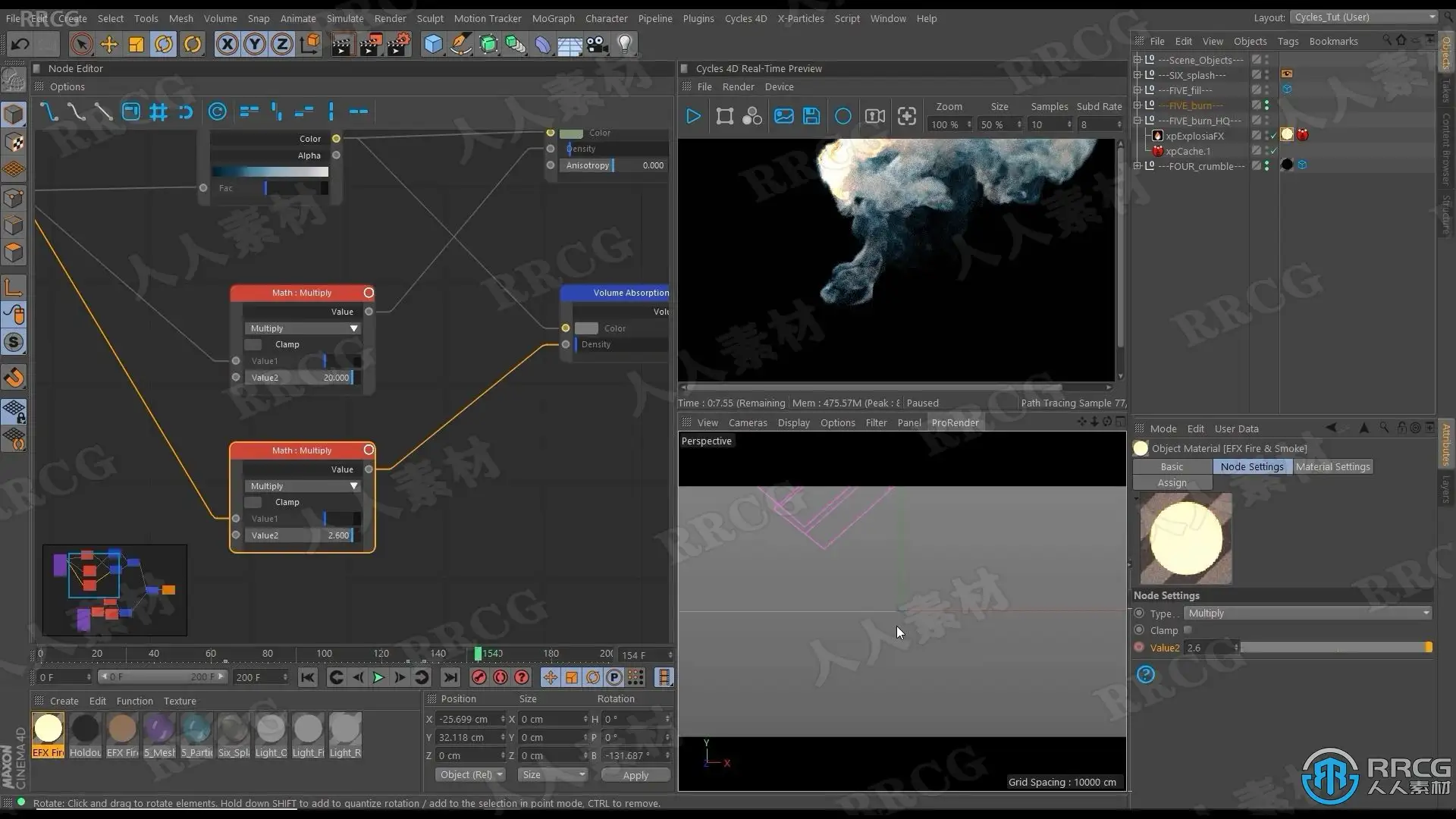Open the Object (Rel) coordinate dropdown
This screenshot has height=819, width=1456.
pyautogui.click(x=471, y=774)
